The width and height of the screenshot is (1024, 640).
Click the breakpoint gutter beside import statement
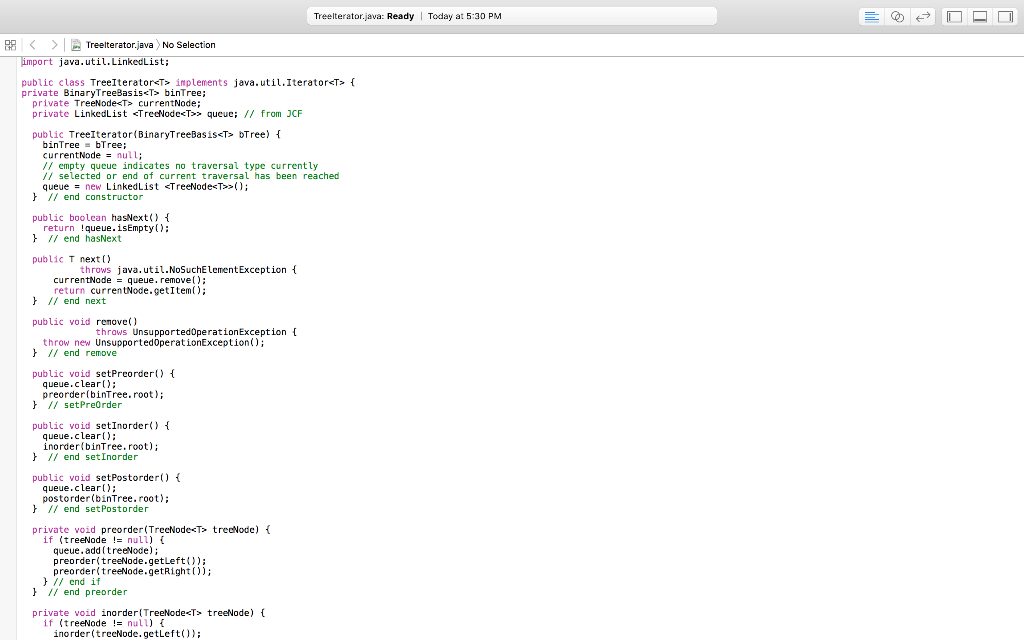[11, 62]
